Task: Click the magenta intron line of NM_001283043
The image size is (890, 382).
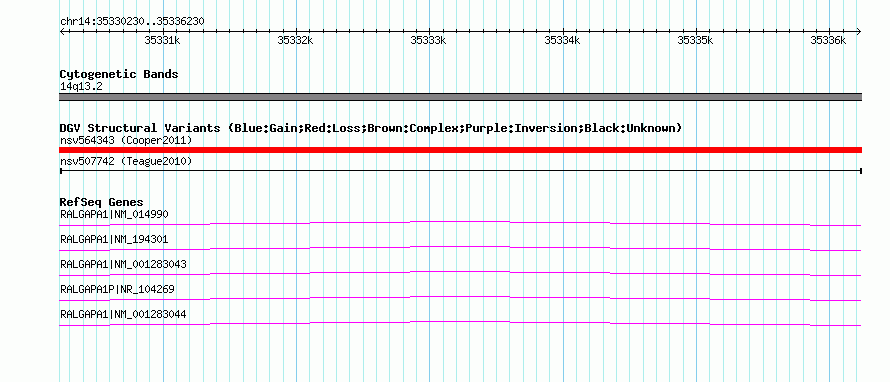Action: click(x=460, y=273)
